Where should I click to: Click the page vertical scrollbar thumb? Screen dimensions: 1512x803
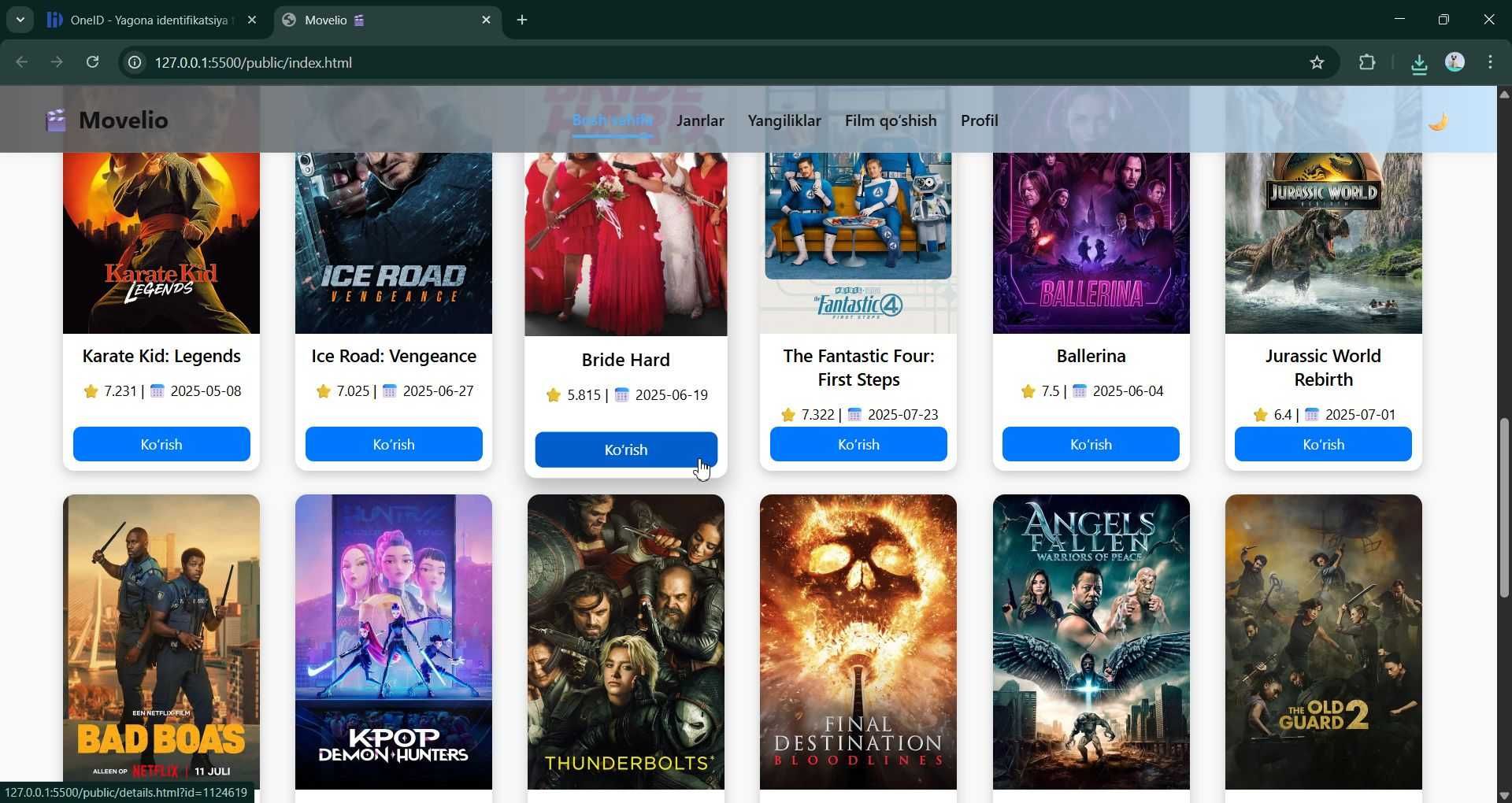click(x=1504, y=509)
